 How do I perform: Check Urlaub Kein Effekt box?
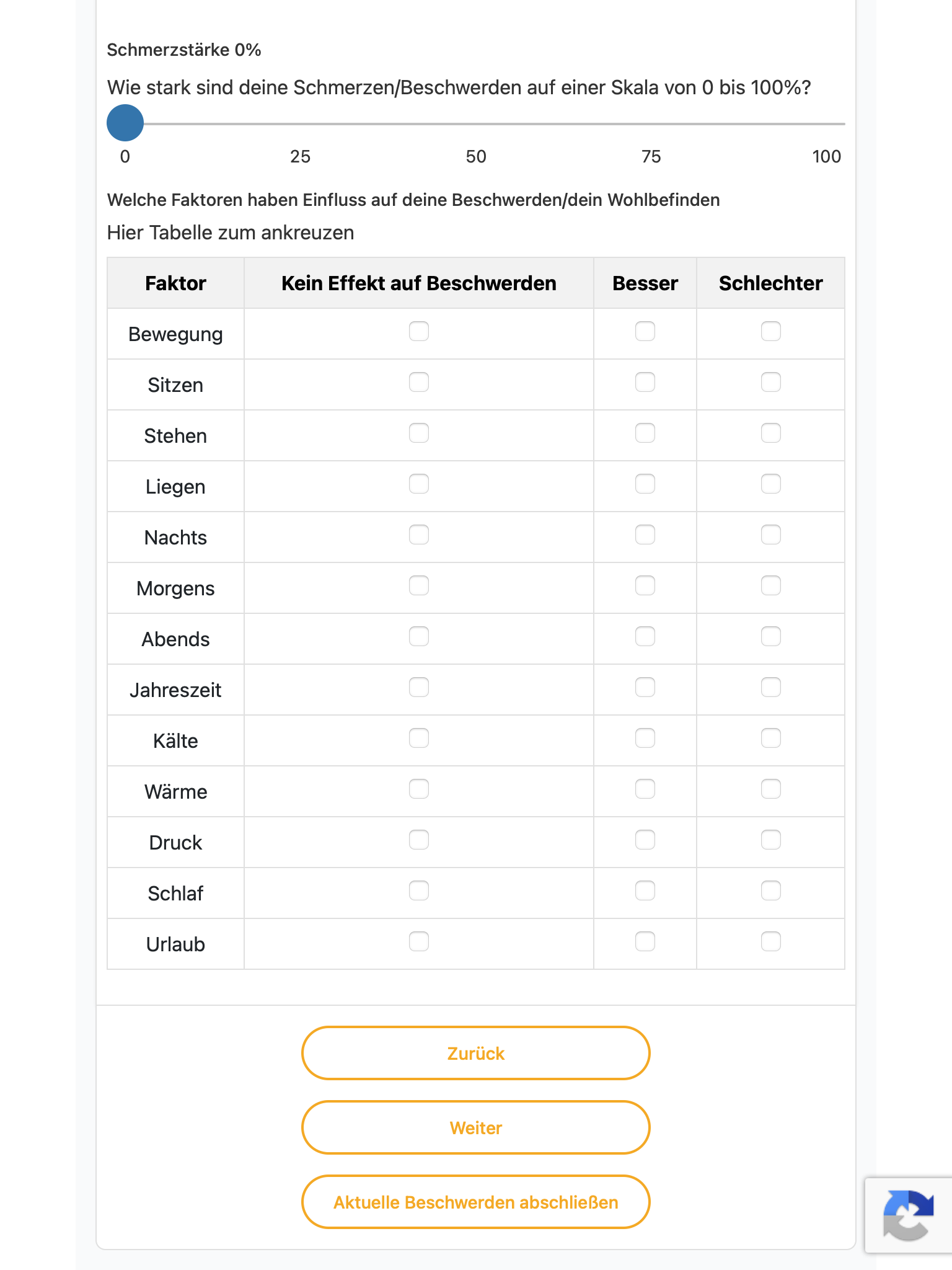click(419, 941)
